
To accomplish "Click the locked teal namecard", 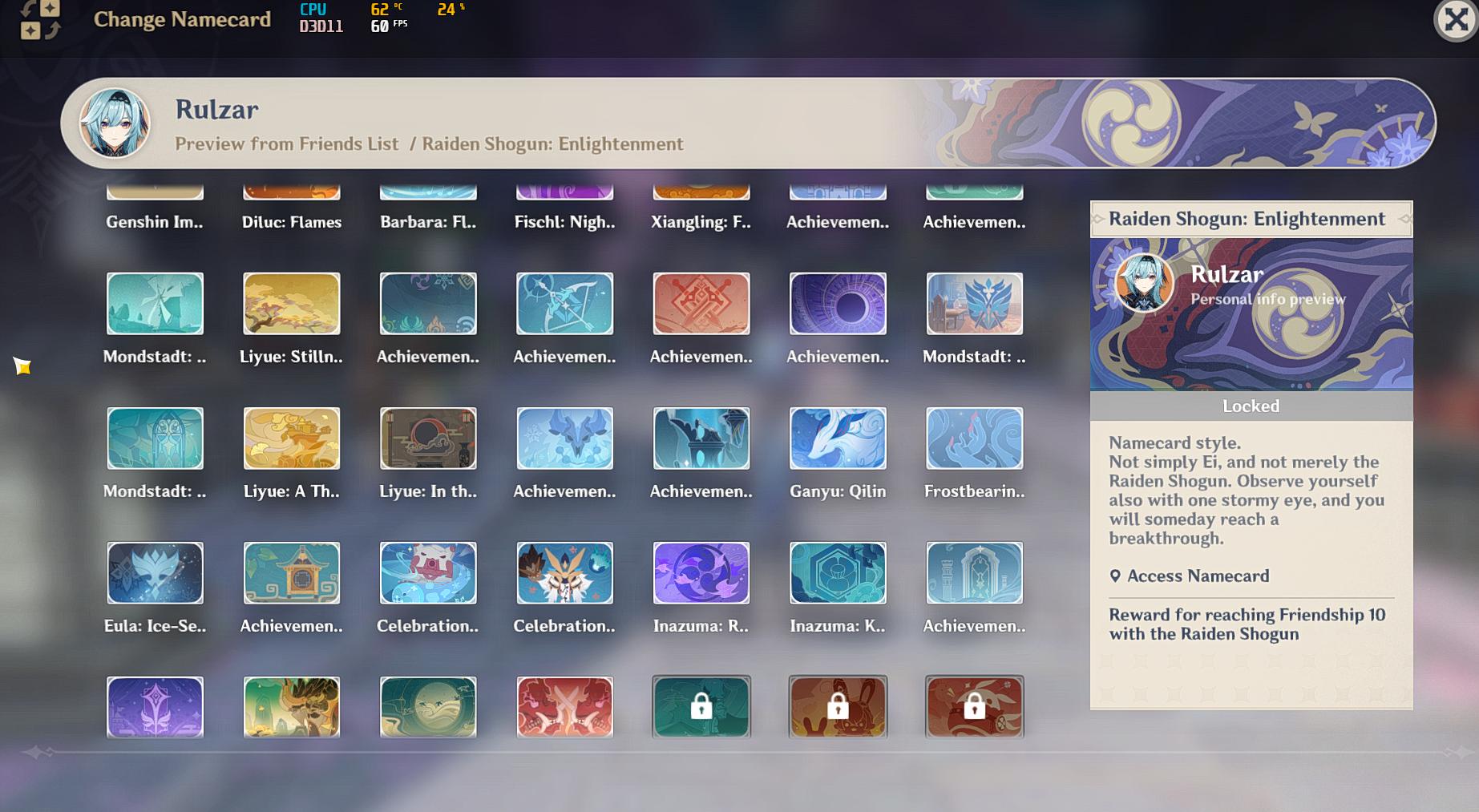I will (x=701, y=707).
